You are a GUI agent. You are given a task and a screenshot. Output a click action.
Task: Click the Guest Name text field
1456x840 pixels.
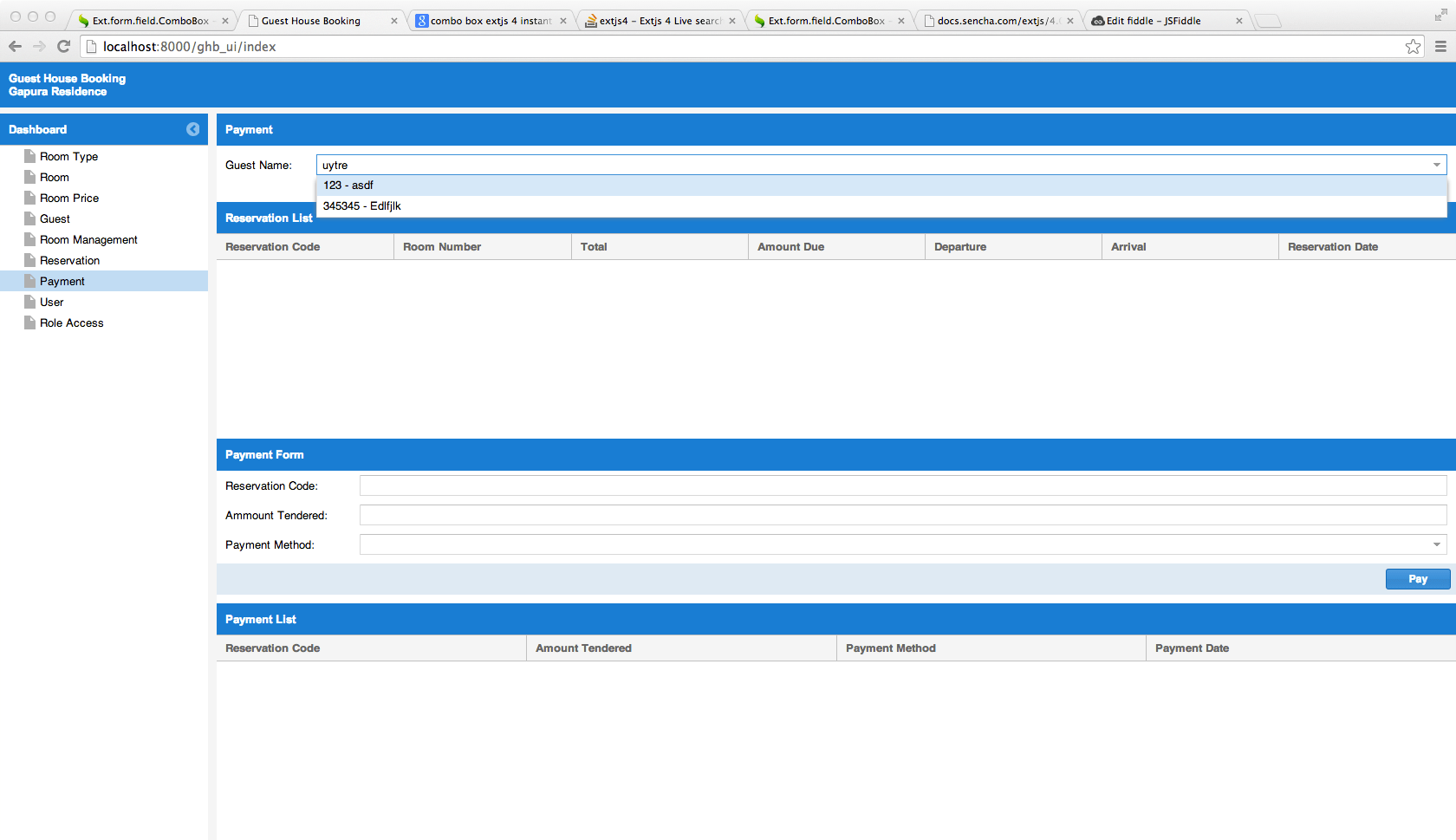click(x=872, y=165)
